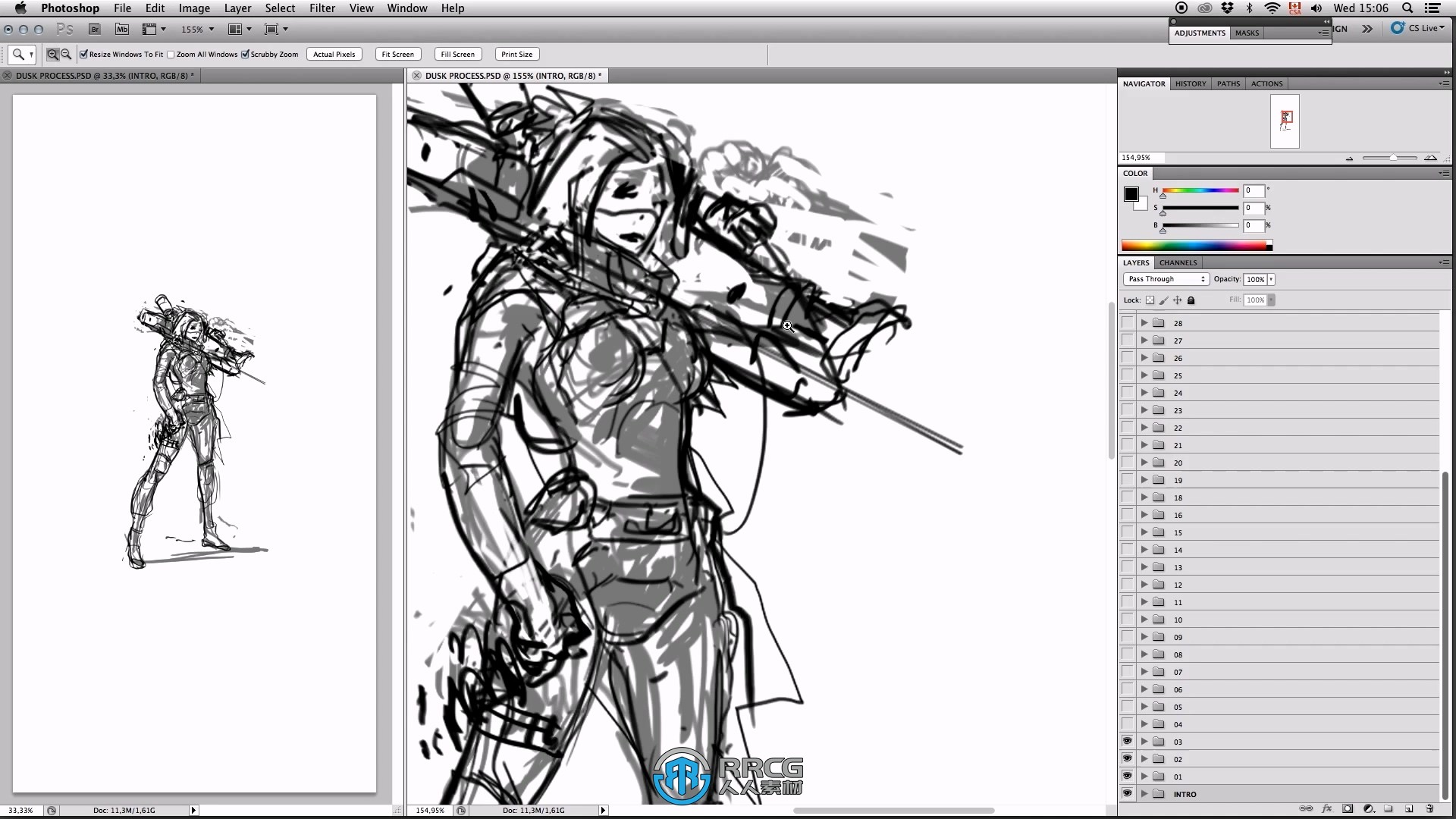Open the Filter menu

322,8
